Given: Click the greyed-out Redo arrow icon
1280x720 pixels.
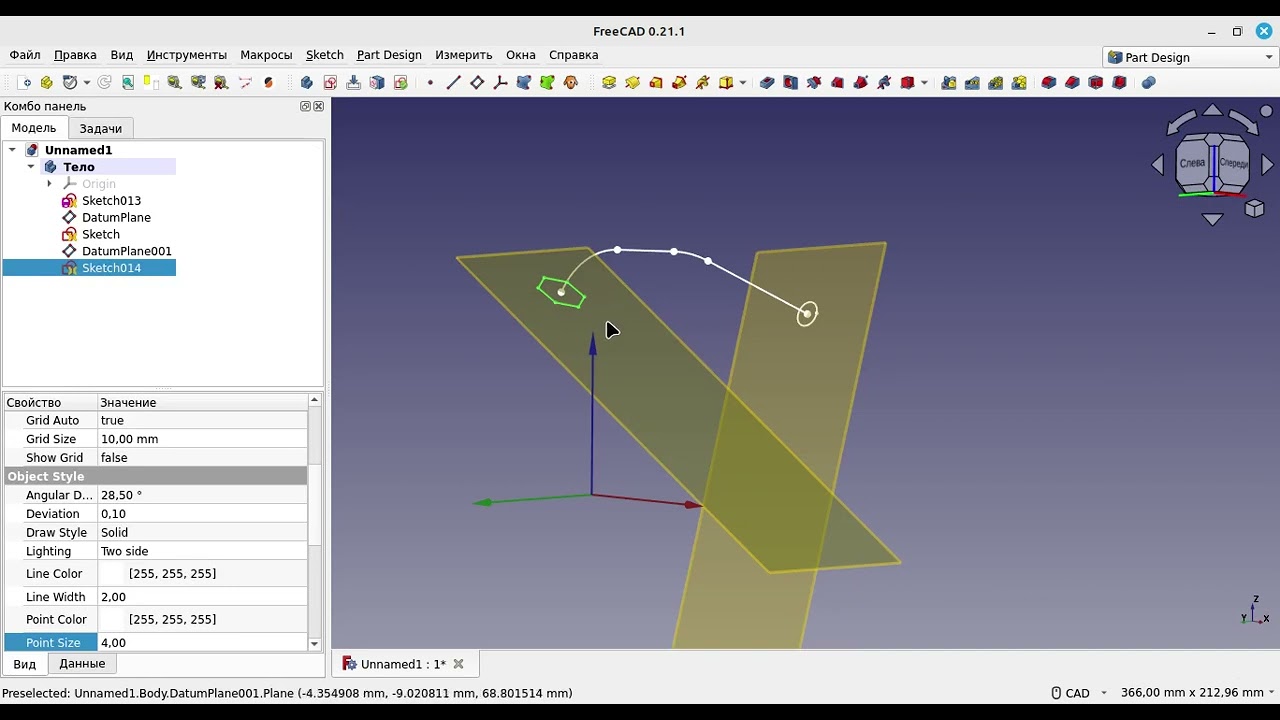Looking at the screenshot, I should coord(104,83).
